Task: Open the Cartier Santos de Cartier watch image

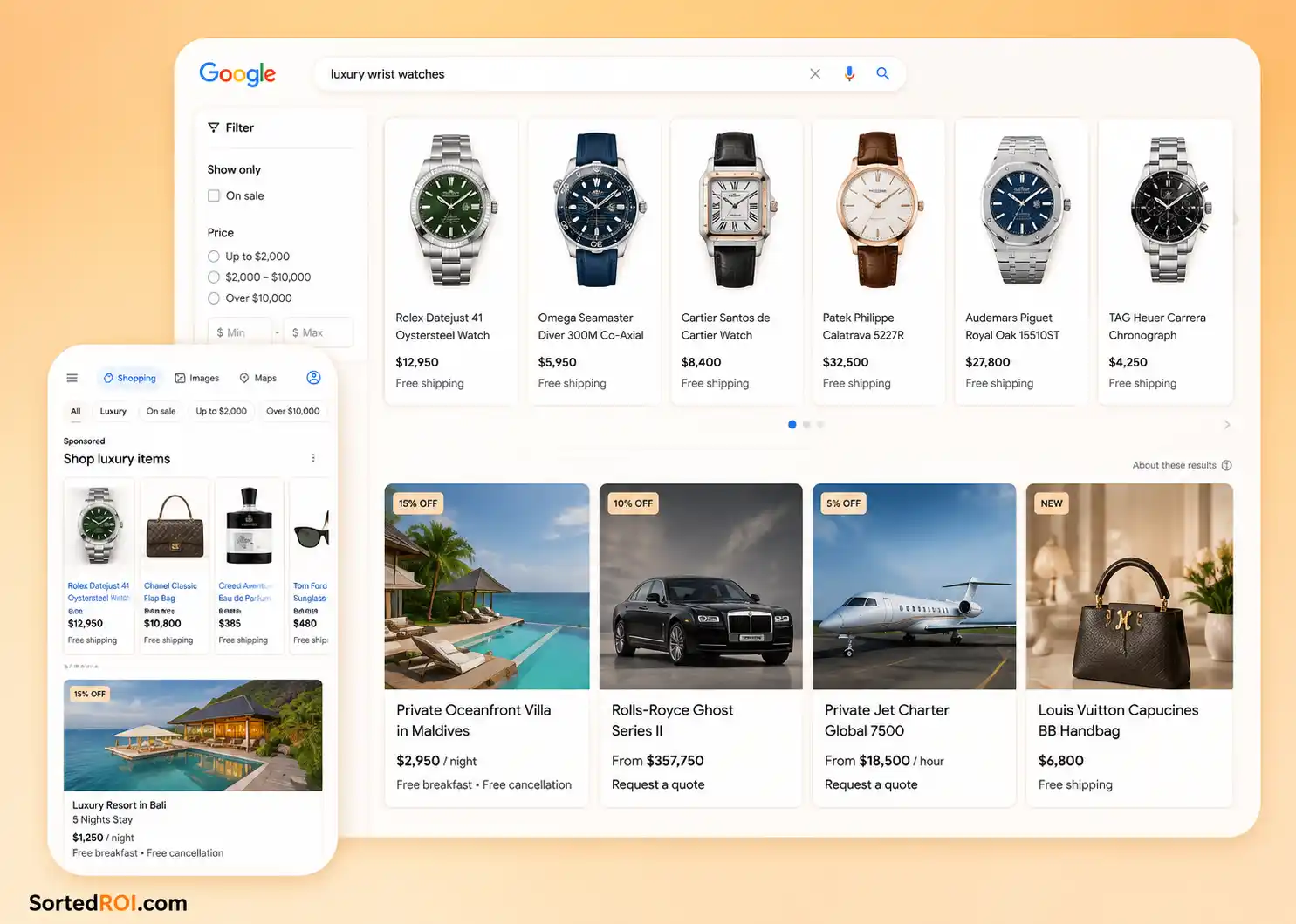Action: point(737,209)
